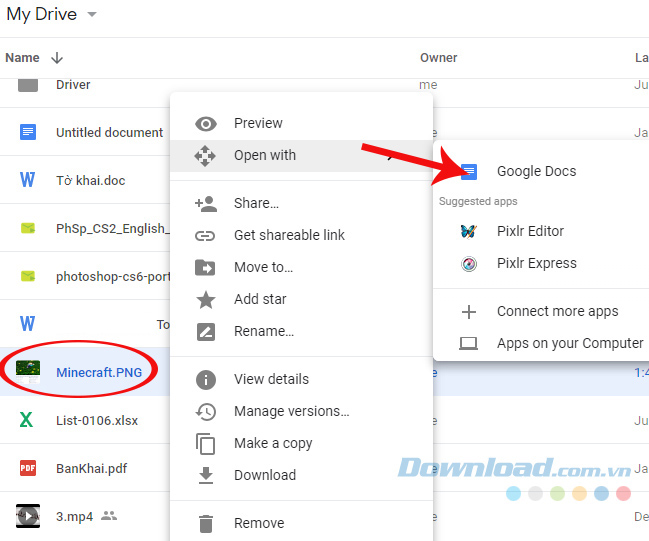Select the 3.mp4 file name
Image resolution: width=649 pixels, height=541 pixels.
tap(75, 517)
